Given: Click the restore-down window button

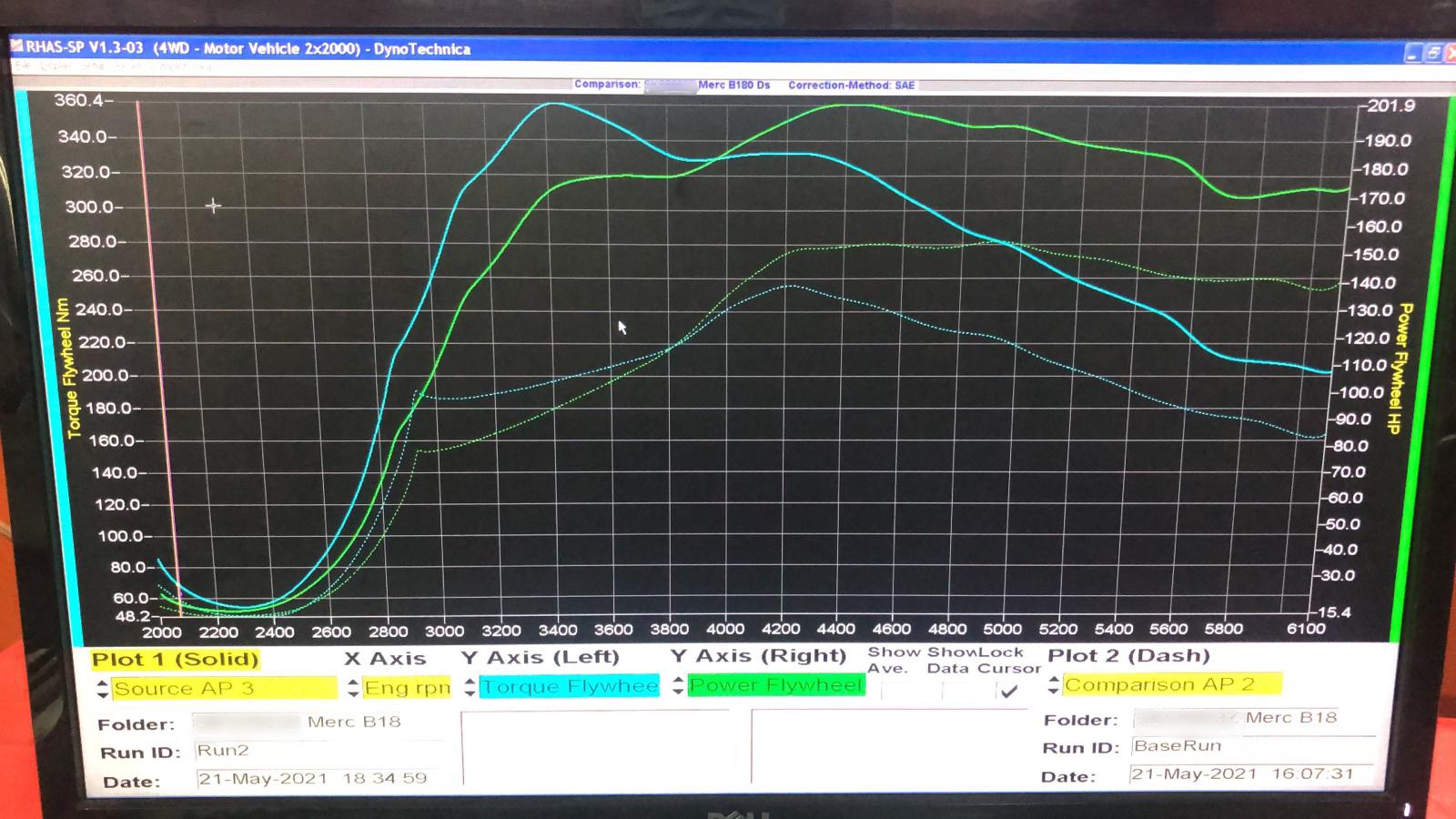Looking at the screenshot, I should coord(1433,54).
